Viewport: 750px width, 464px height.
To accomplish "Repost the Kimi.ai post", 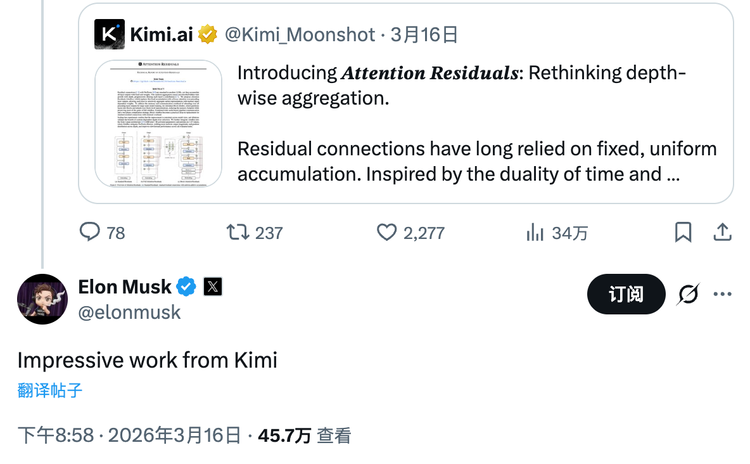I will 238,232.
